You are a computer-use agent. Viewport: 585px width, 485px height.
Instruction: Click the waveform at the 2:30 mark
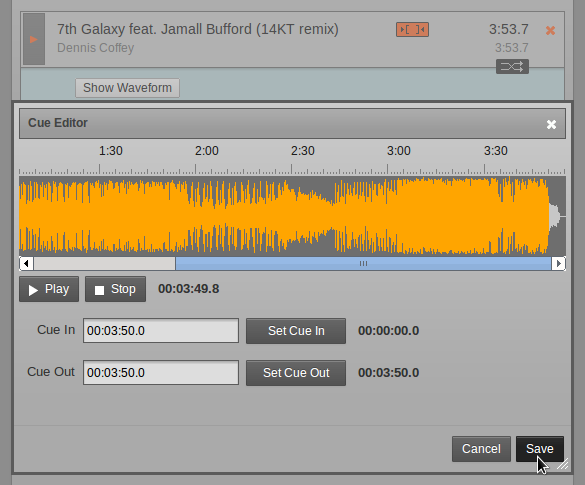click(292, 216)
